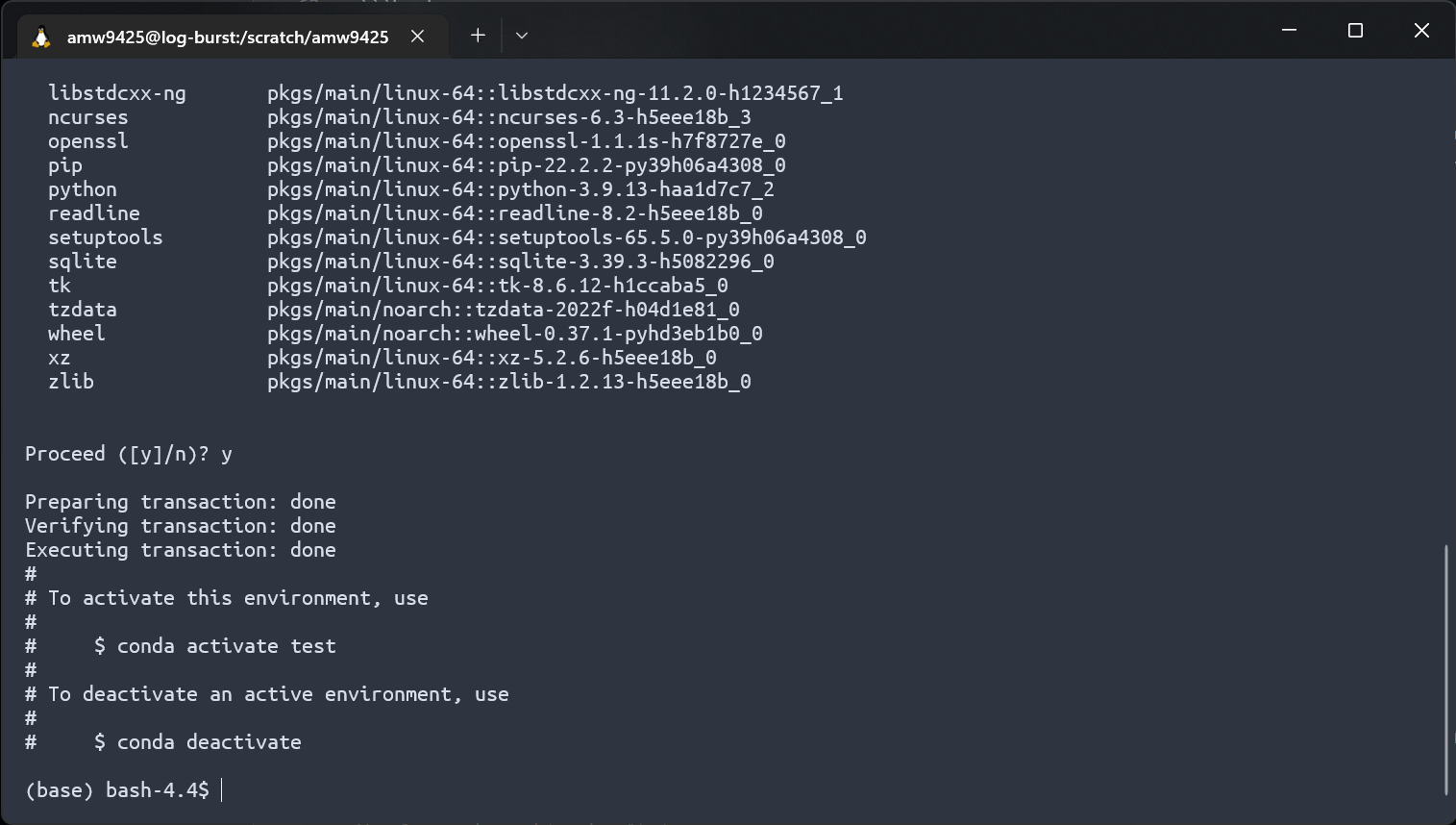
Task: Expand the new tab profile dropdown
Action: tap(522, 36)
